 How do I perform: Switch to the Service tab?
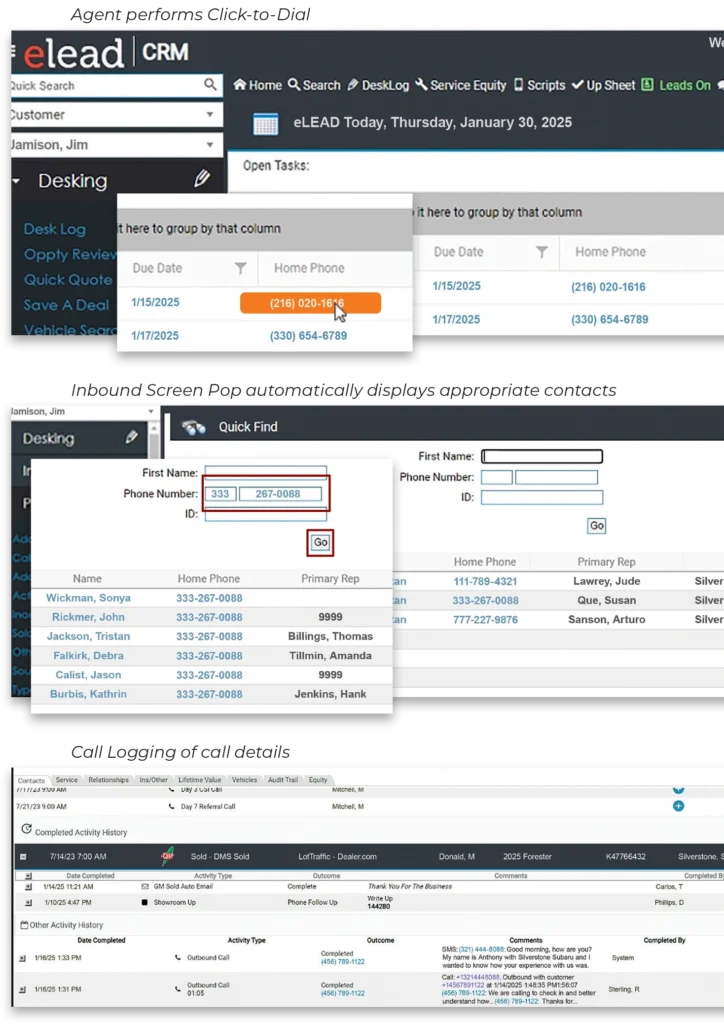(67, 780)
